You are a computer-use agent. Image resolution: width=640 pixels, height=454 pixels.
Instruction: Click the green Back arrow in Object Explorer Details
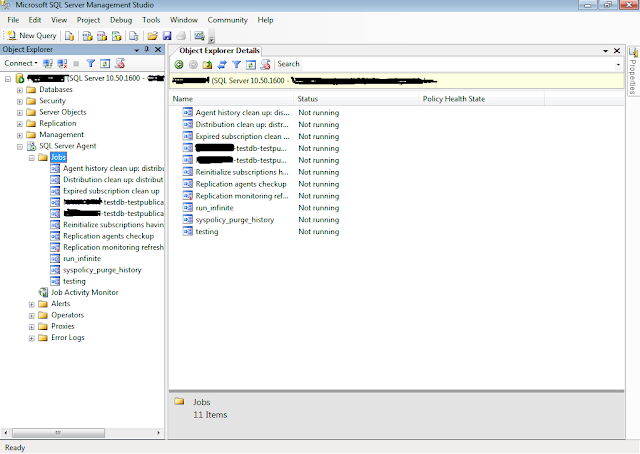(x=179, y=65)
